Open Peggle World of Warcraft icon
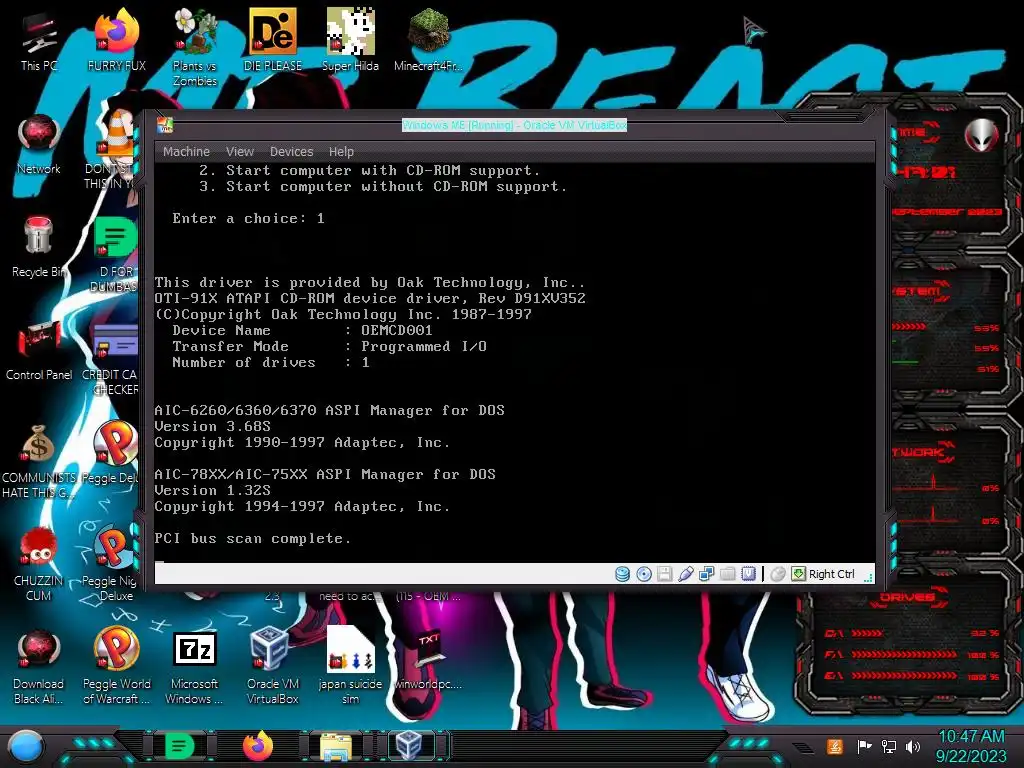This screenshot has height=768, width=1024. [x=116, y=667]
